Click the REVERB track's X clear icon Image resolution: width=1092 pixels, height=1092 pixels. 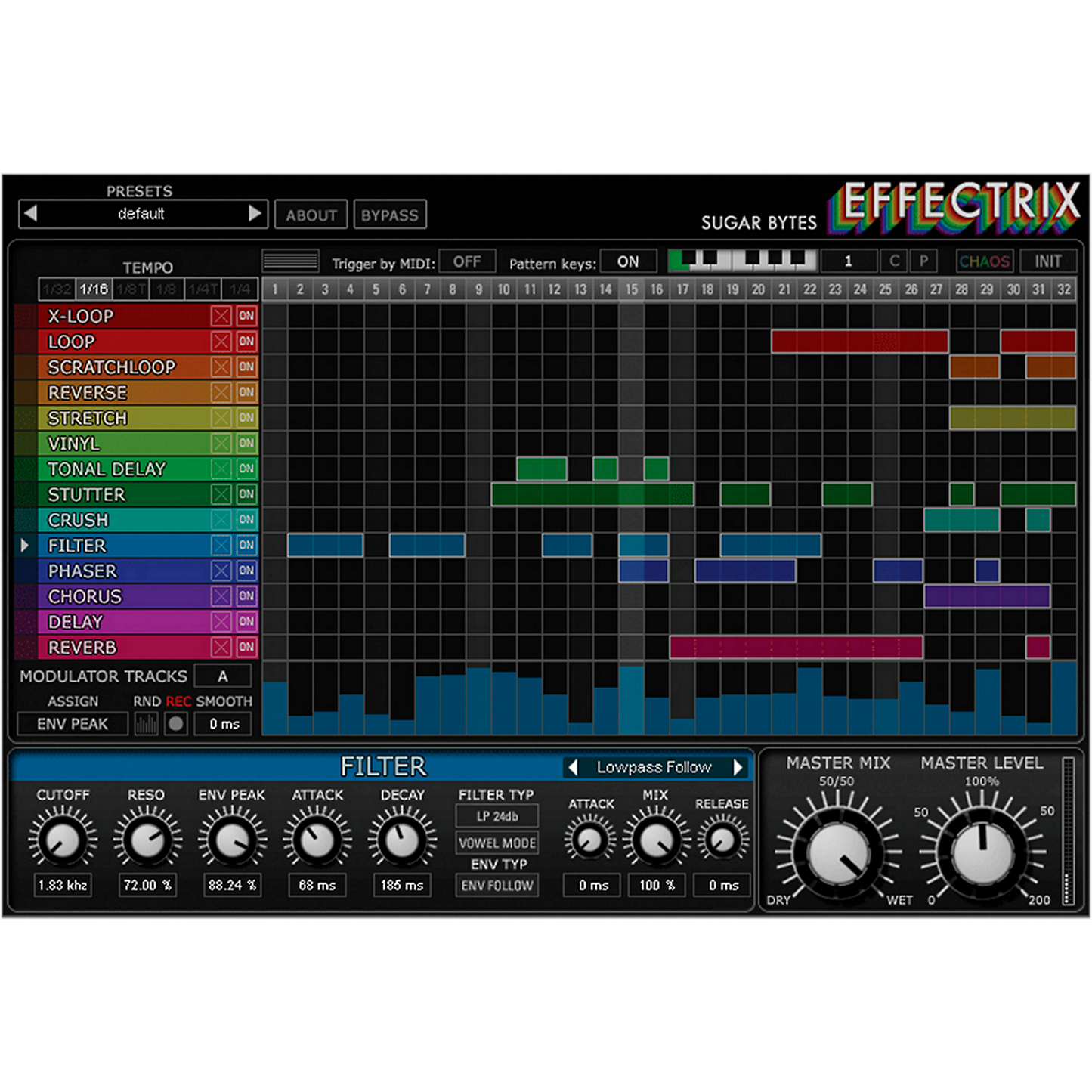221,647
